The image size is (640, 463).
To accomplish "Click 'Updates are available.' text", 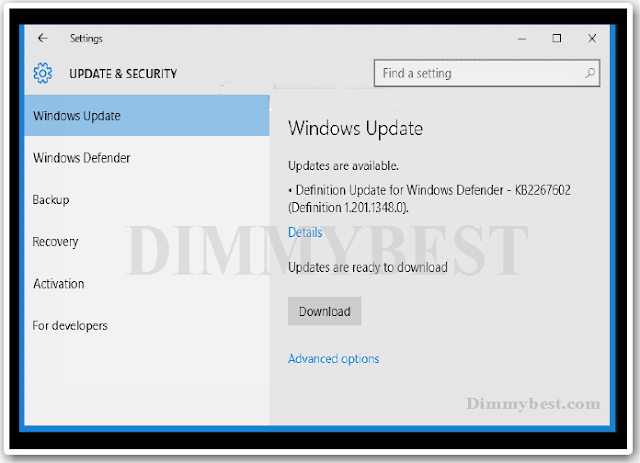I will [x=343, y=166].
